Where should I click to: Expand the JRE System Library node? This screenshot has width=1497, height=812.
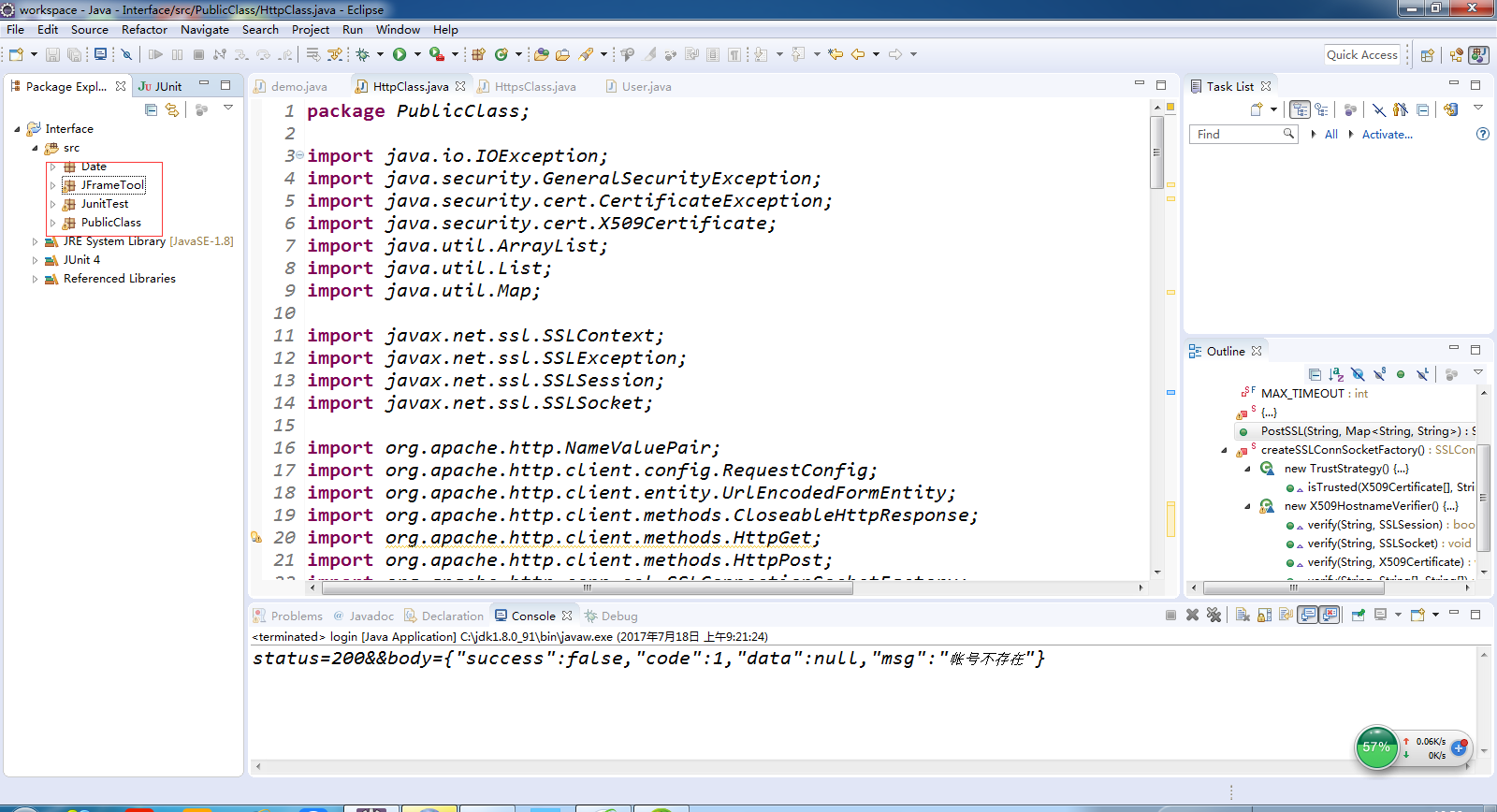pos(35,241)
